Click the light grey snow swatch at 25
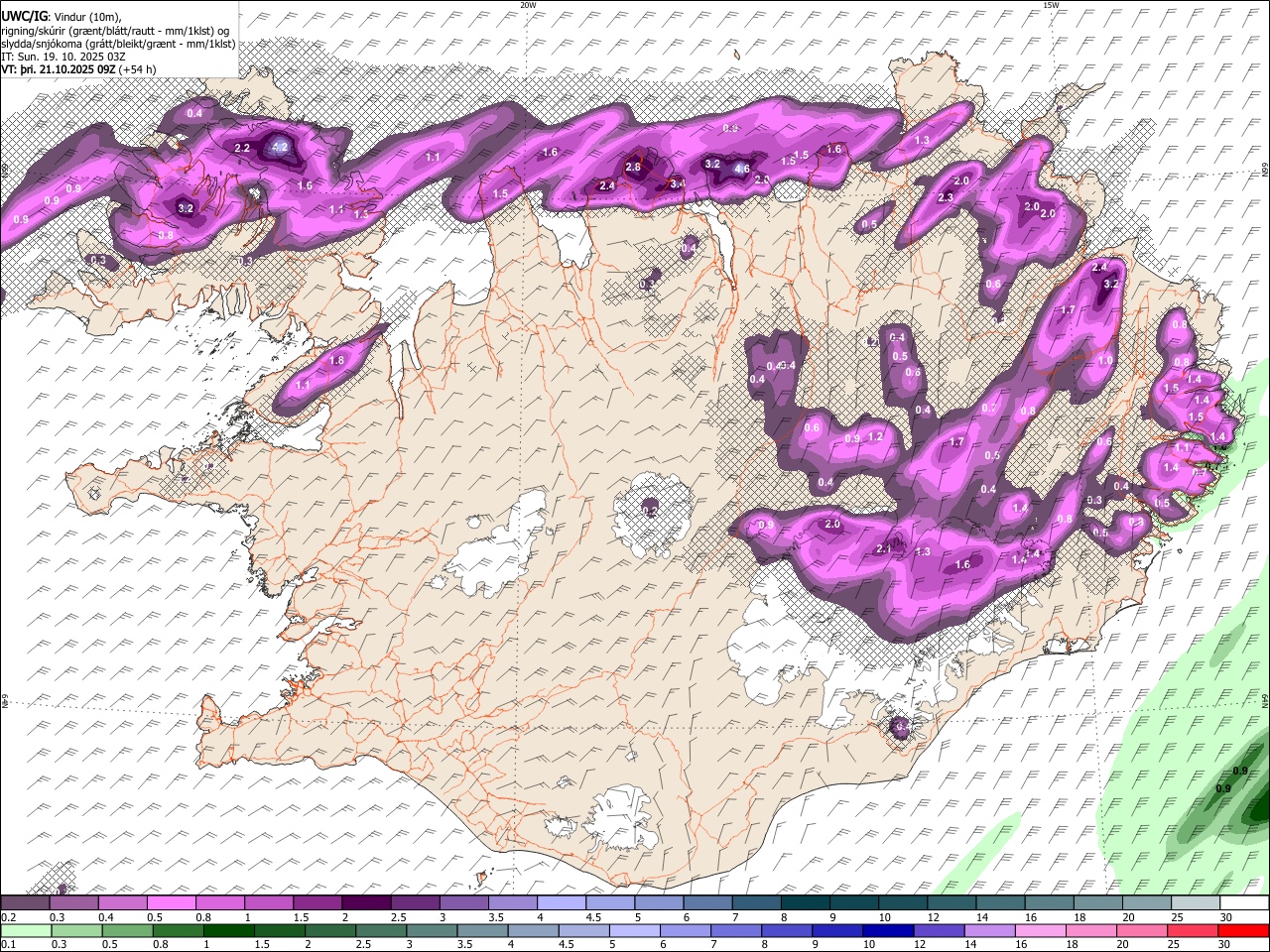The height and width of the screenshot is (952, 1270). [1195, 902]
